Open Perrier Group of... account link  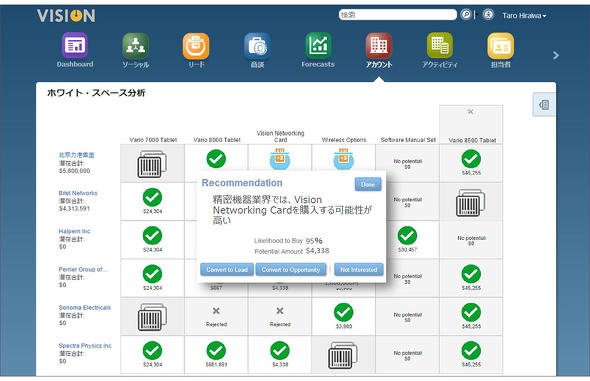click(83, 269)
